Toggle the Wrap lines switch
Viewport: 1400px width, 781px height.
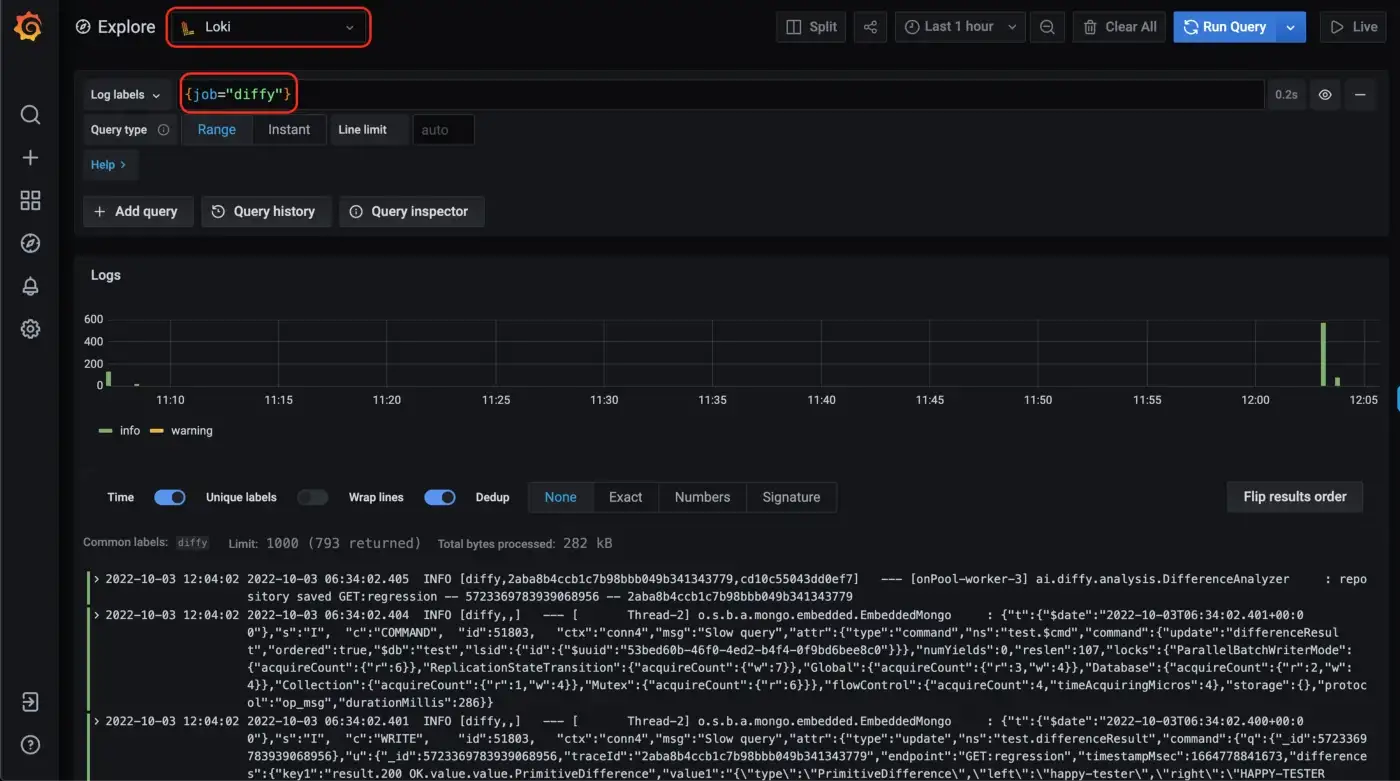(440, 497)
